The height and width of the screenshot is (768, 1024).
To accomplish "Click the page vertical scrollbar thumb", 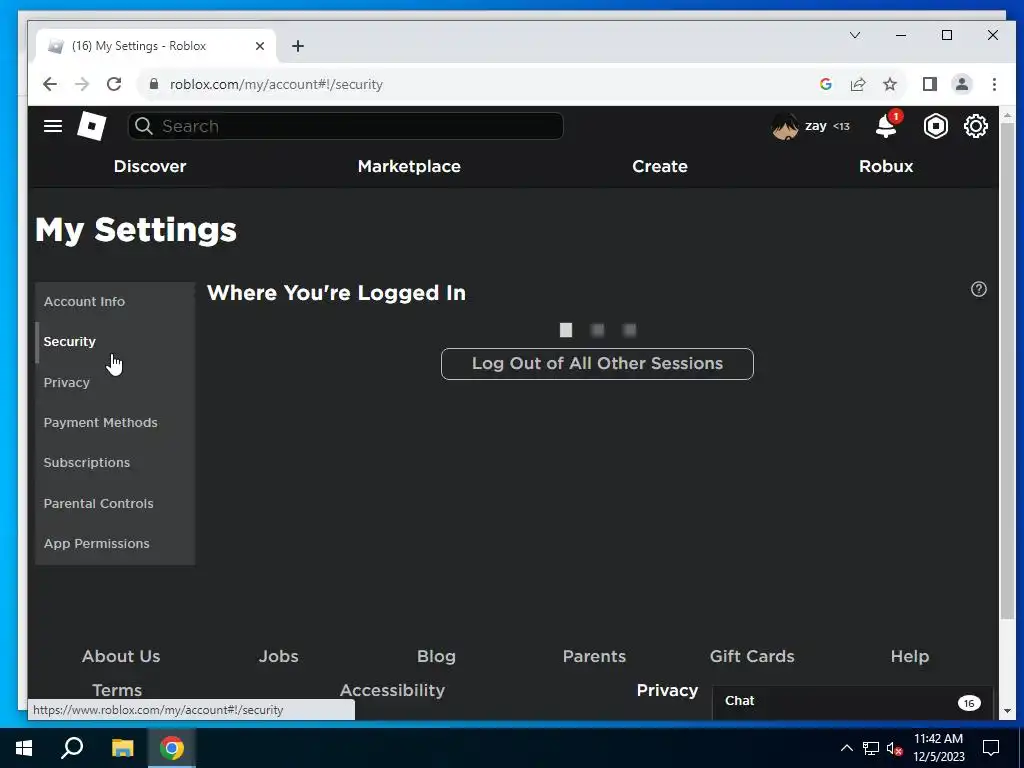I will pyautogui.click(x=1007, y=371).
